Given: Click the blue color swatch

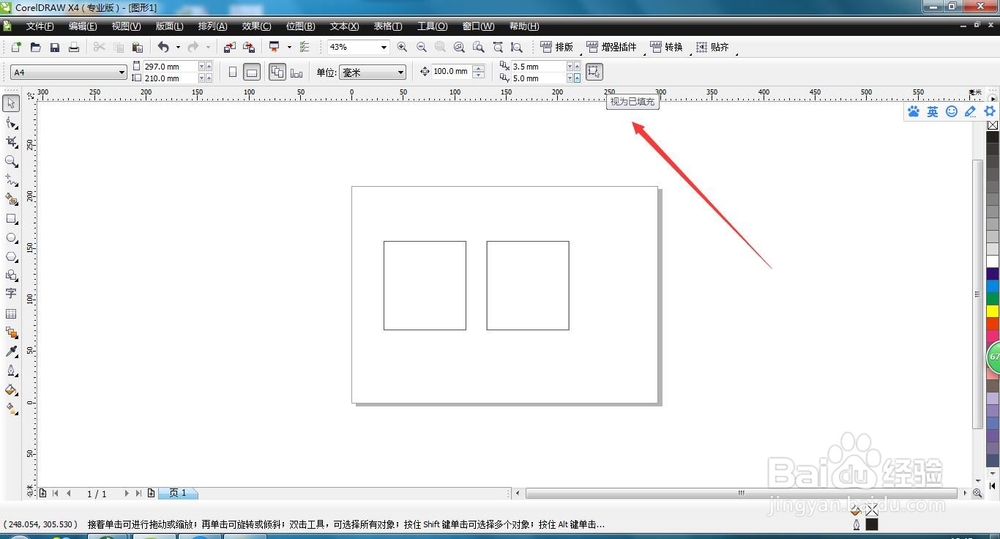Looking at the screenshot, I should [x=993, y=286].
